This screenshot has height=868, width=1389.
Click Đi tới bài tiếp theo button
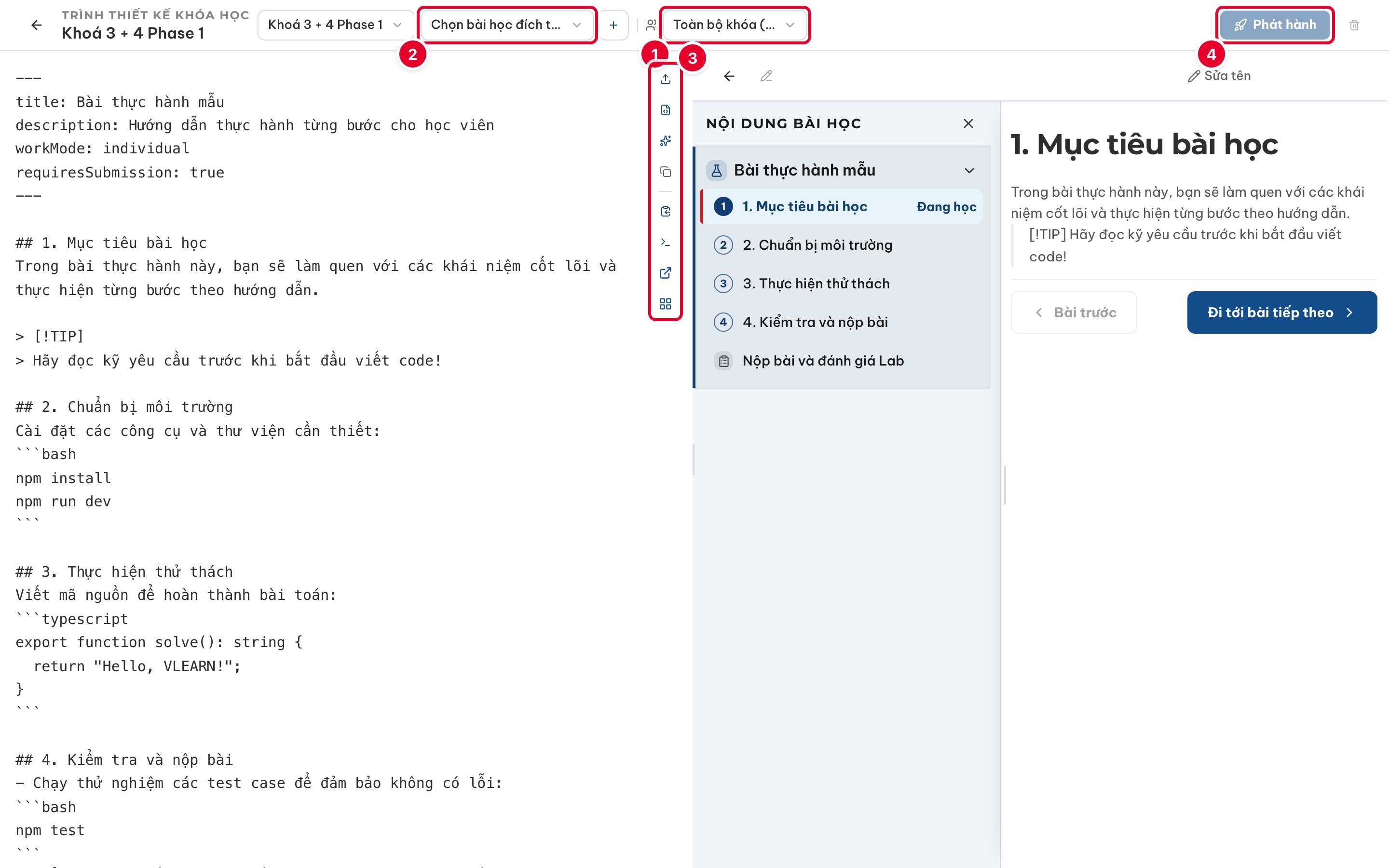coord(1281,312)
